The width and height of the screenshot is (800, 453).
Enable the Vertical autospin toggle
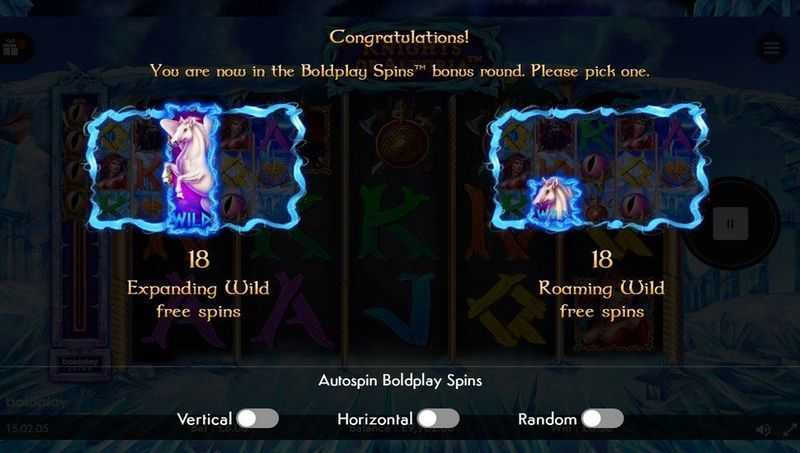point(258,419)
